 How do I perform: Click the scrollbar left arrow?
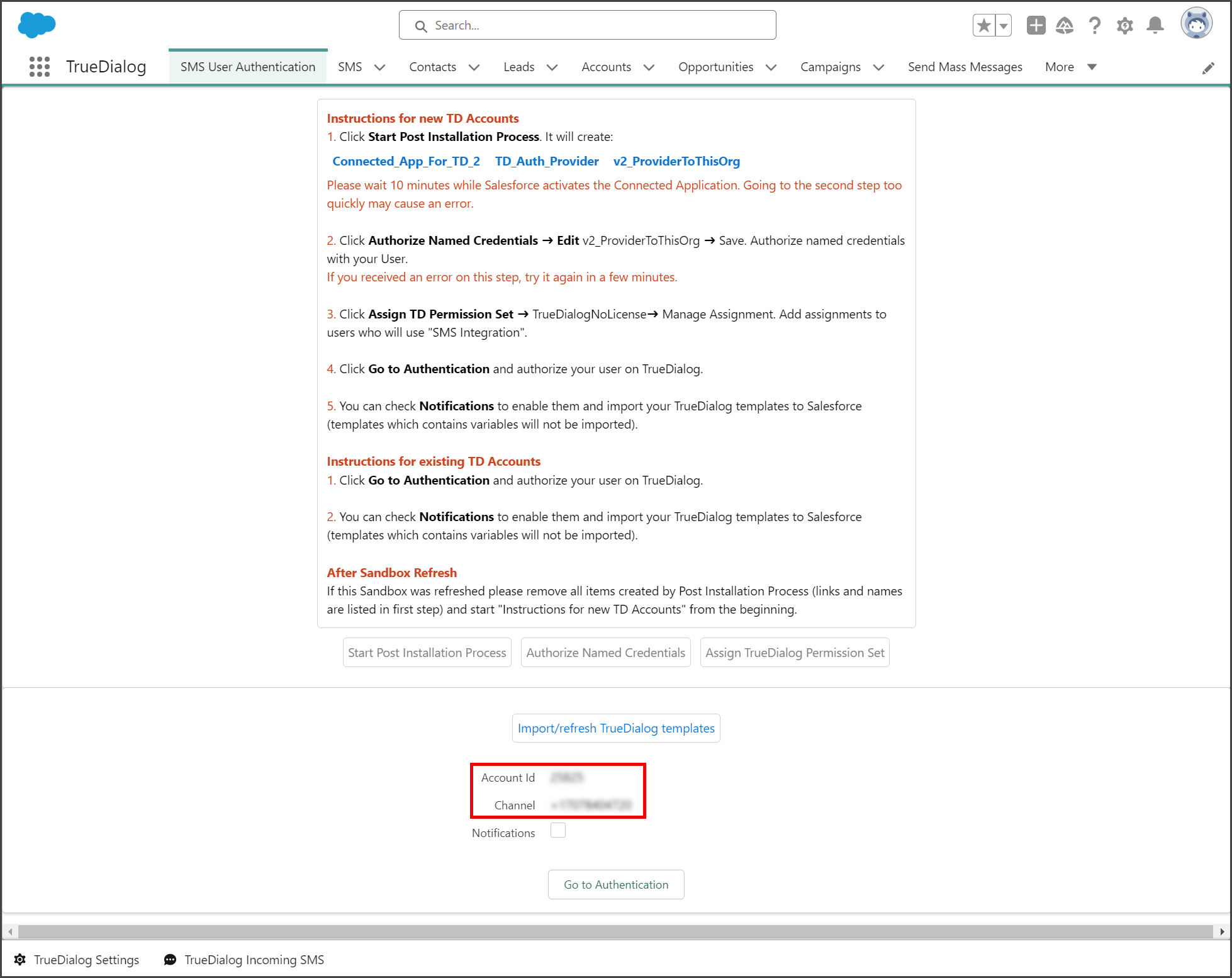pyautogui.click(x=9, y=931)
